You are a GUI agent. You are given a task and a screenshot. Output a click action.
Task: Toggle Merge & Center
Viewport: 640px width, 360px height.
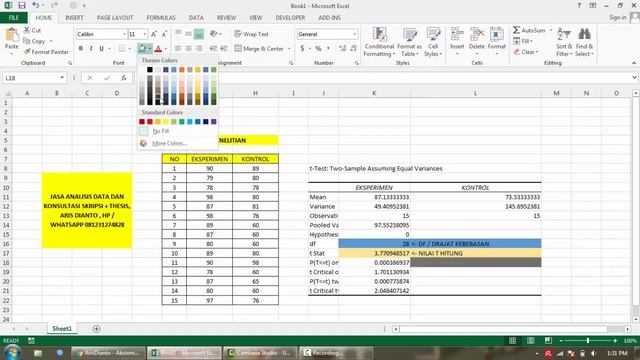(x=259, y=49)
